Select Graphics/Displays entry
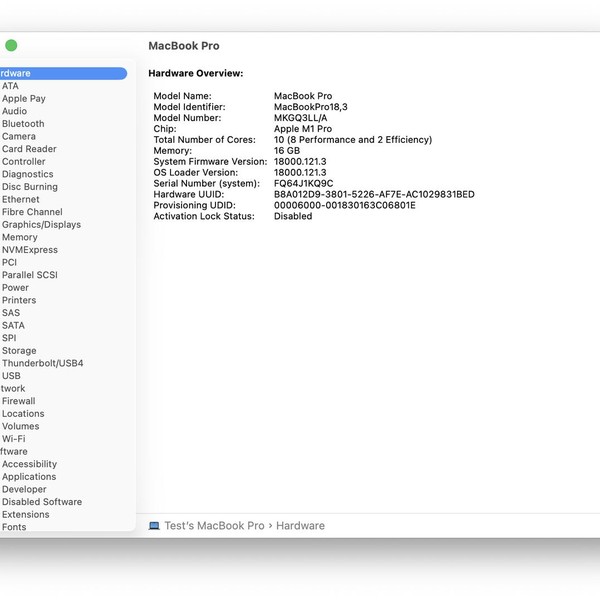 tap(41, 225)
